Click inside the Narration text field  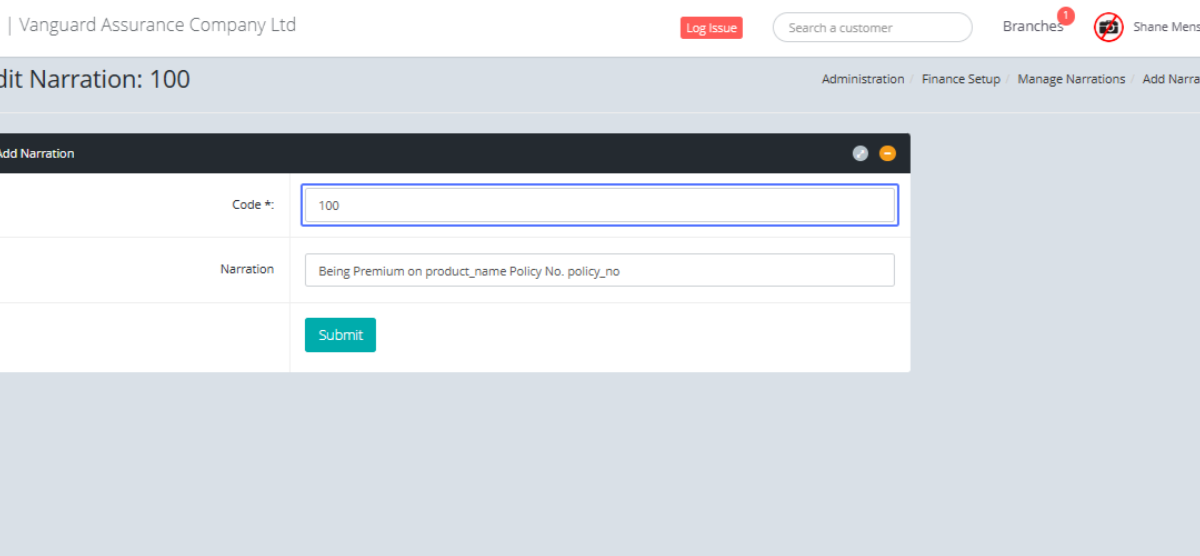(x=599, y=270)
